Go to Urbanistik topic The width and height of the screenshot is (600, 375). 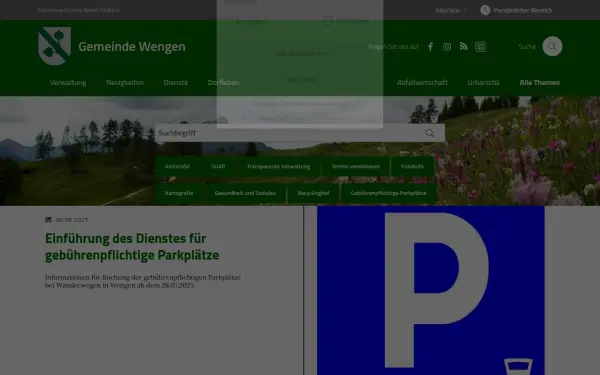(x=484, y=83)
